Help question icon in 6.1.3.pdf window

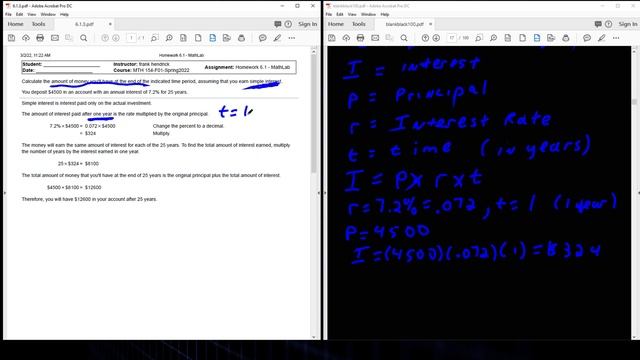tap(288, 24)
